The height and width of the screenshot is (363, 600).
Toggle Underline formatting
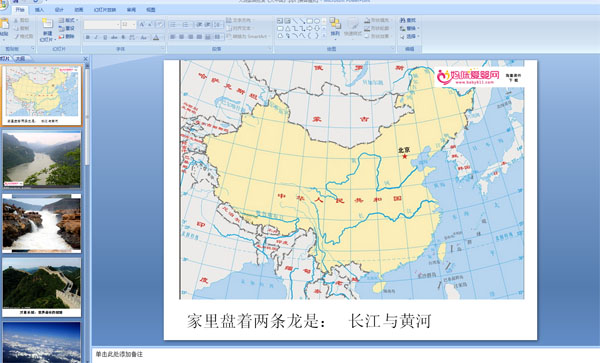click(105, 37)
